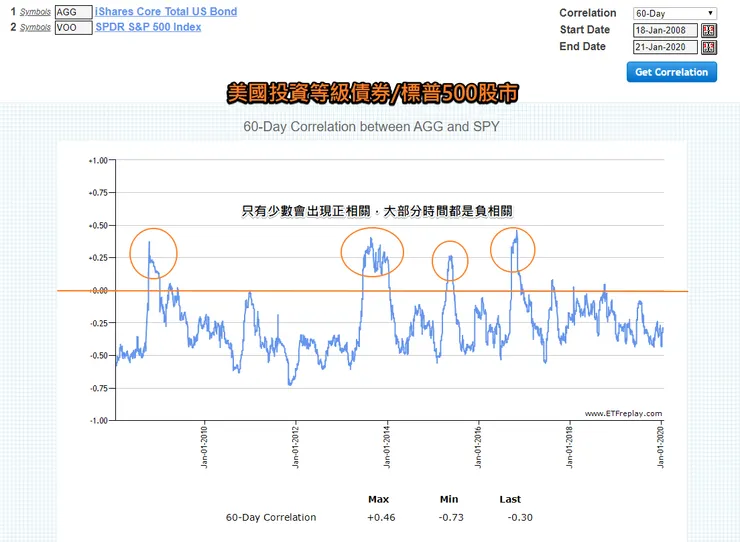Click the Jan-01-2018 x-axis label

pos(570,446)
